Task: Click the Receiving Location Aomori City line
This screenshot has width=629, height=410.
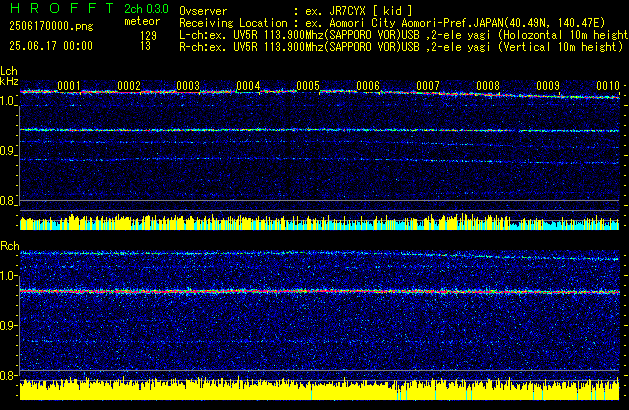Action: click(392, 23)
